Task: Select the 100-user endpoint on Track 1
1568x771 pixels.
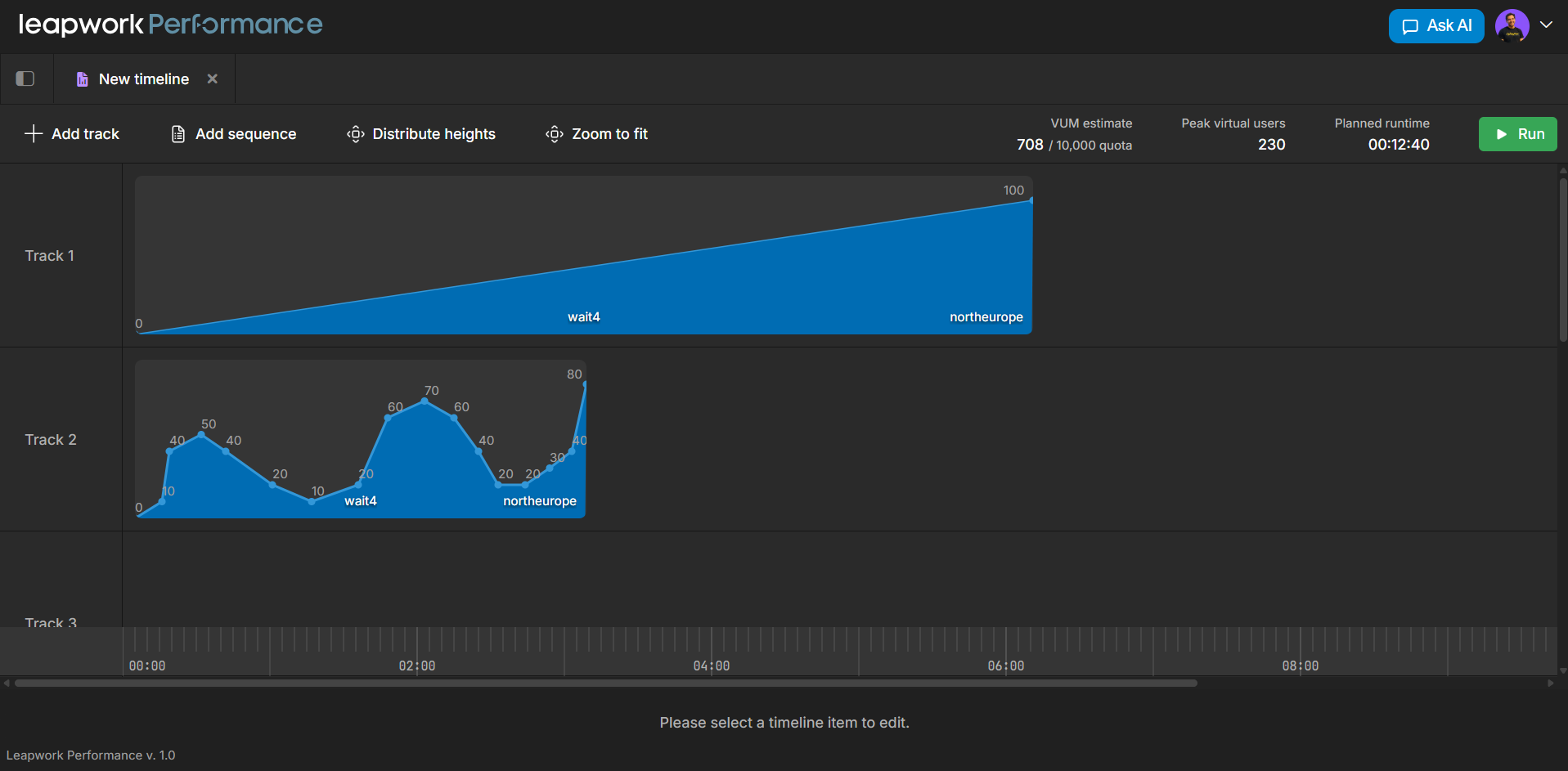Action: click(1031, 200)
